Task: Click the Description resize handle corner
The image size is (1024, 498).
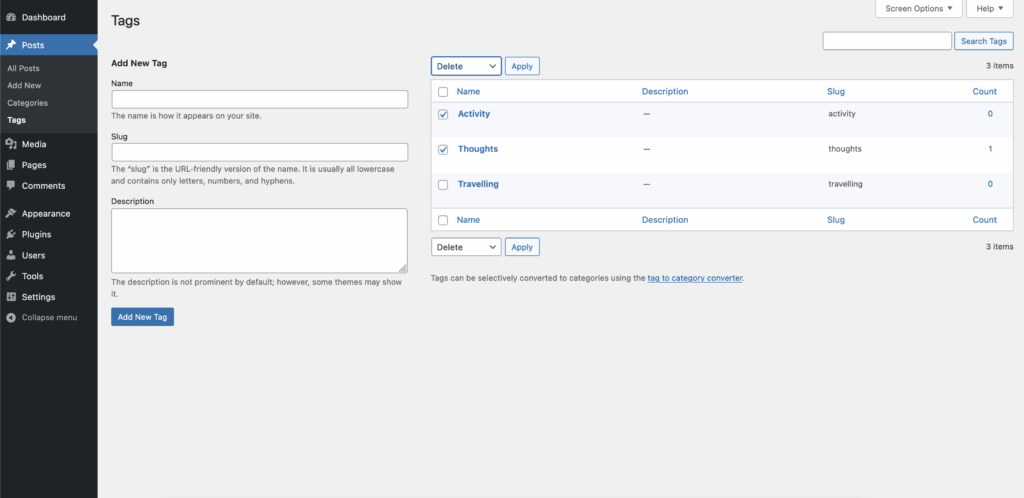Action: [403, 268]
